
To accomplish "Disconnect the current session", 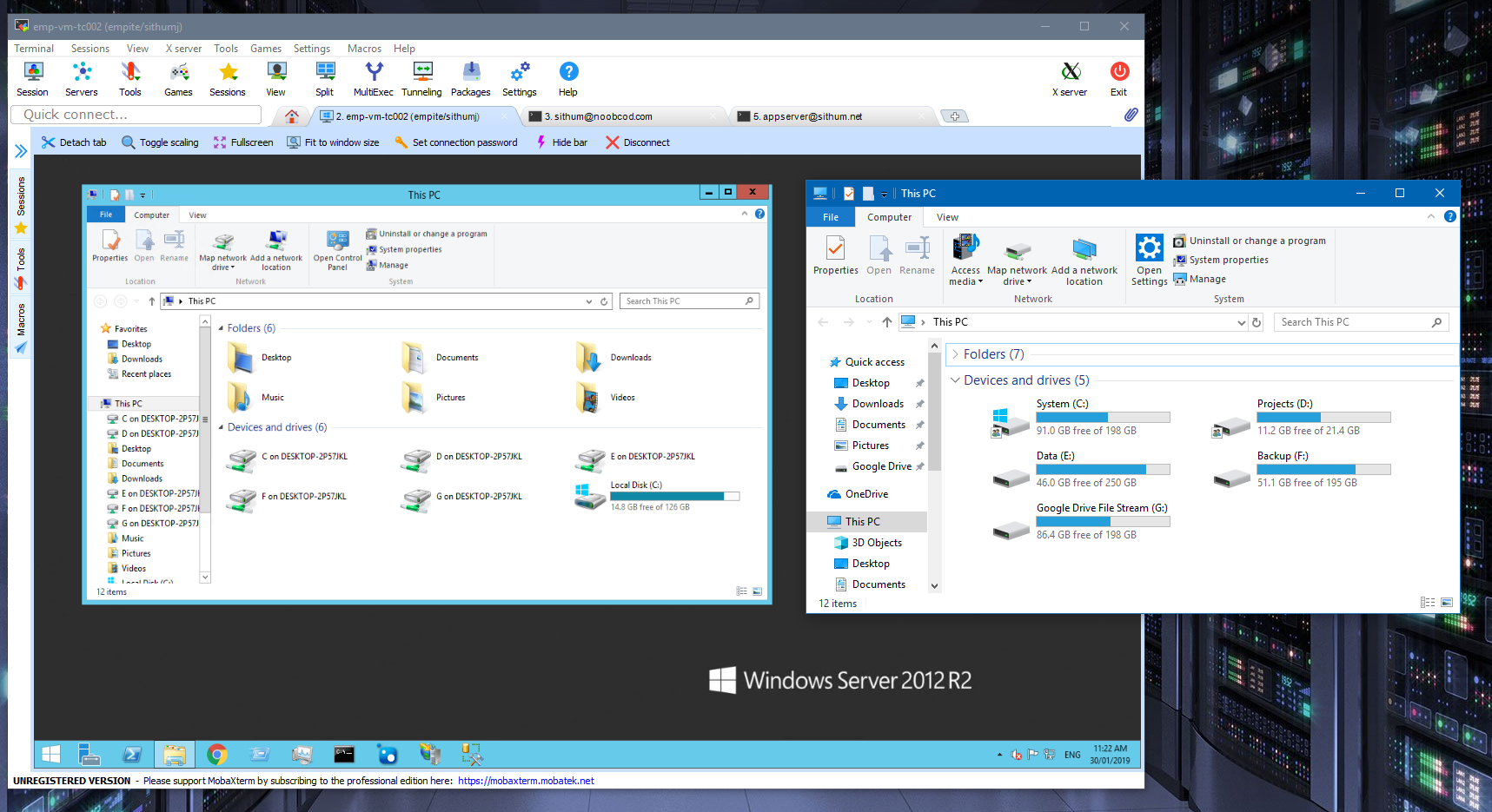I will coord(637,142).
